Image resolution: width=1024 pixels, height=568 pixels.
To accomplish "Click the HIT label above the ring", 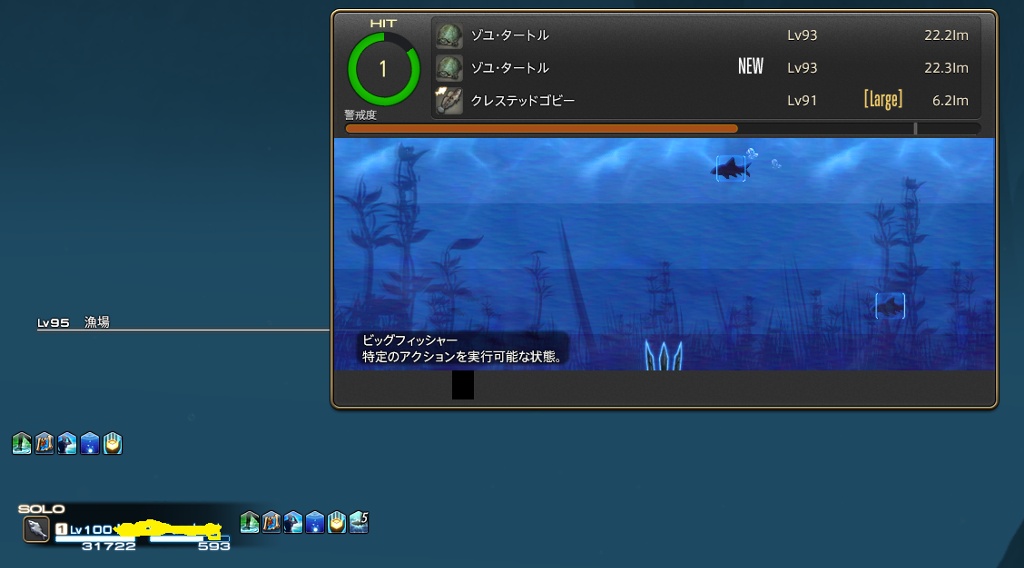I will click(x=383, y=24).
